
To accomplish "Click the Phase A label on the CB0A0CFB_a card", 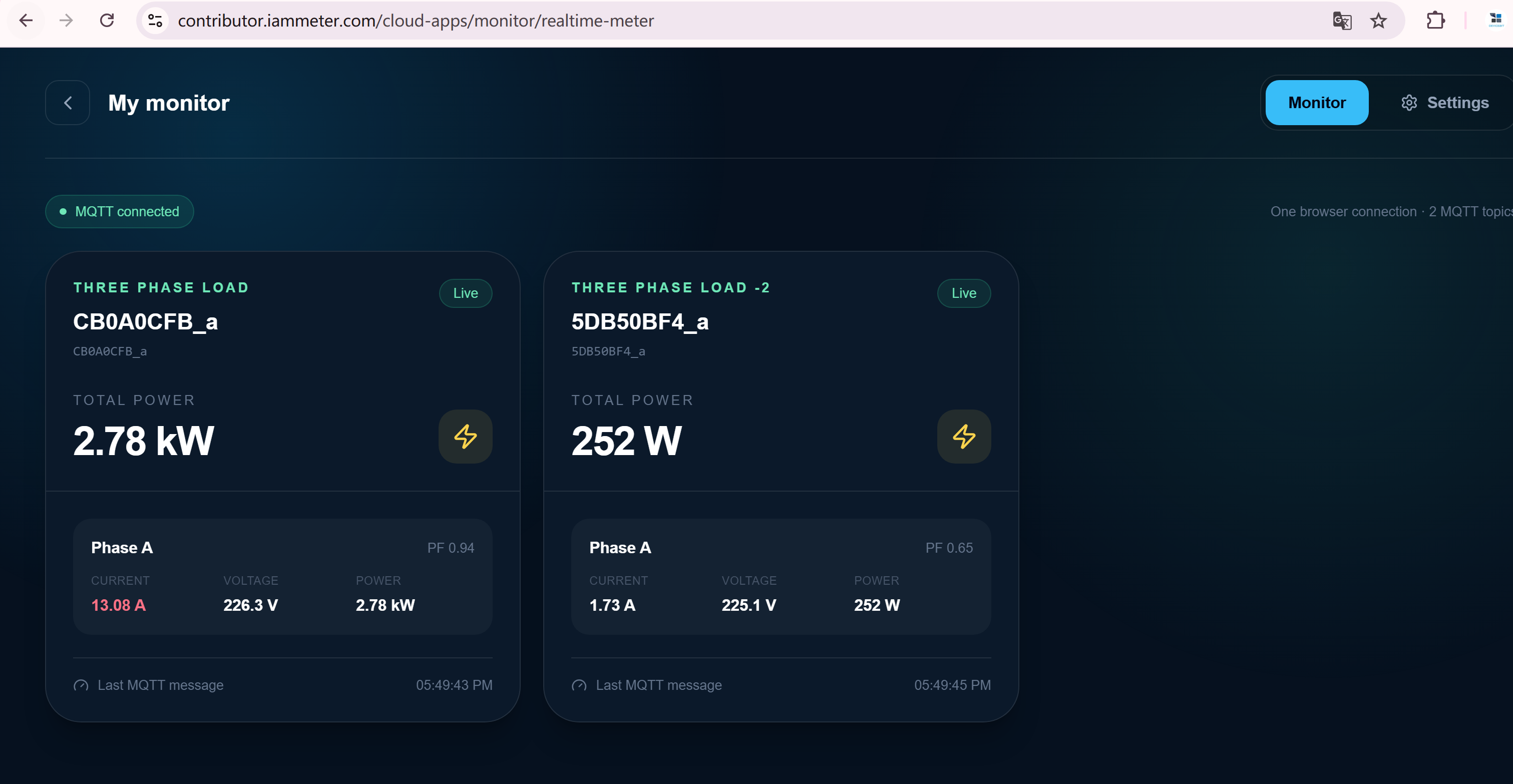I will pos(122,548).
